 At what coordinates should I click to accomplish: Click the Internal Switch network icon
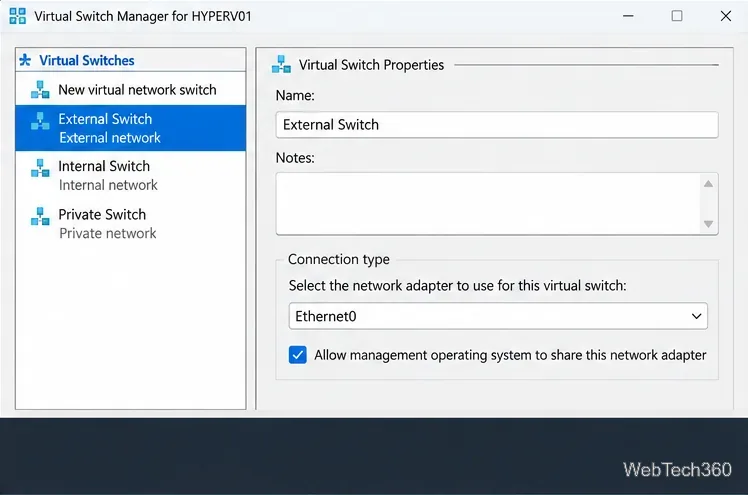(x=40, y=168)
